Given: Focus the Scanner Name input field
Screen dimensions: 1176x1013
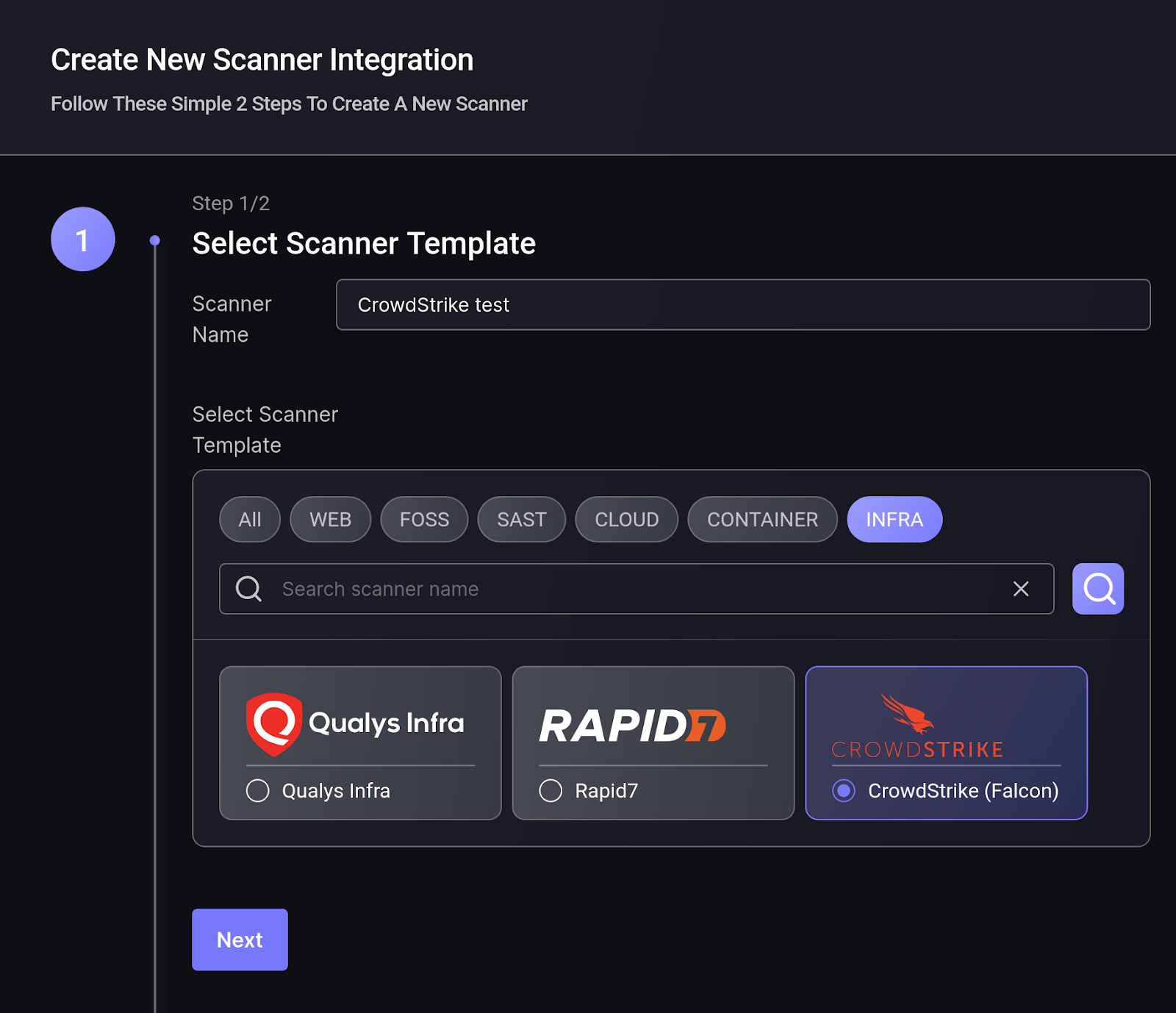Looking at the screenshot, I should (743, 305).
